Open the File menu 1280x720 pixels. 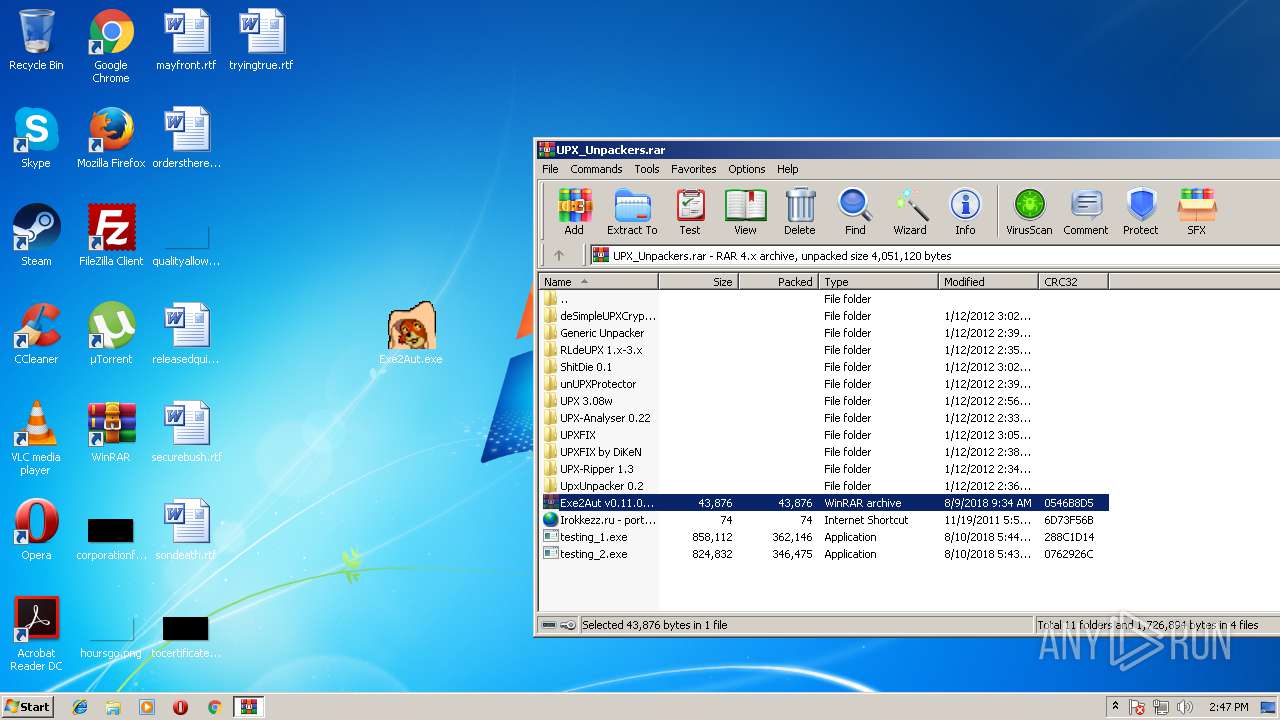click(550, 169)
